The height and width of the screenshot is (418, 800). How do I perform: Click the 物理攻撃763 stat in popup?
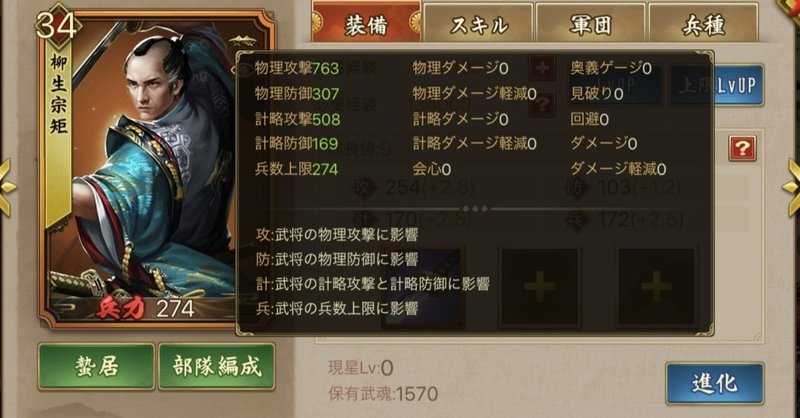[x=296, y=68]
